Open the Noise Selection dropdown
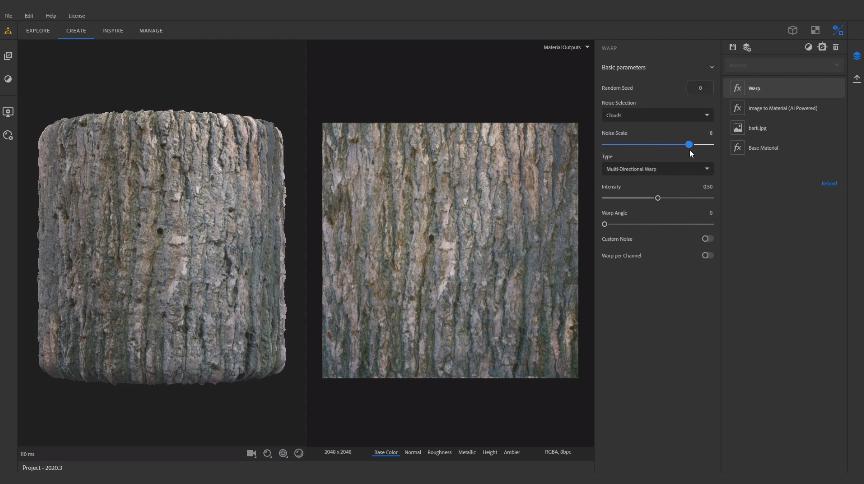This screenshot has width=864, height=484. 657,115
